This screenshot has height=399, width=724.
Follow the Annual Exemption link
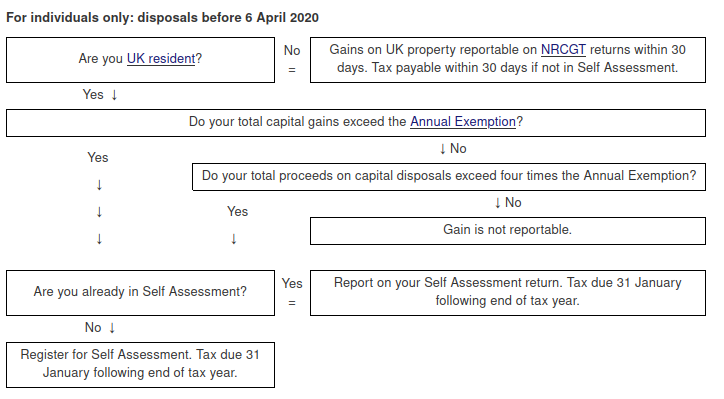463,121
